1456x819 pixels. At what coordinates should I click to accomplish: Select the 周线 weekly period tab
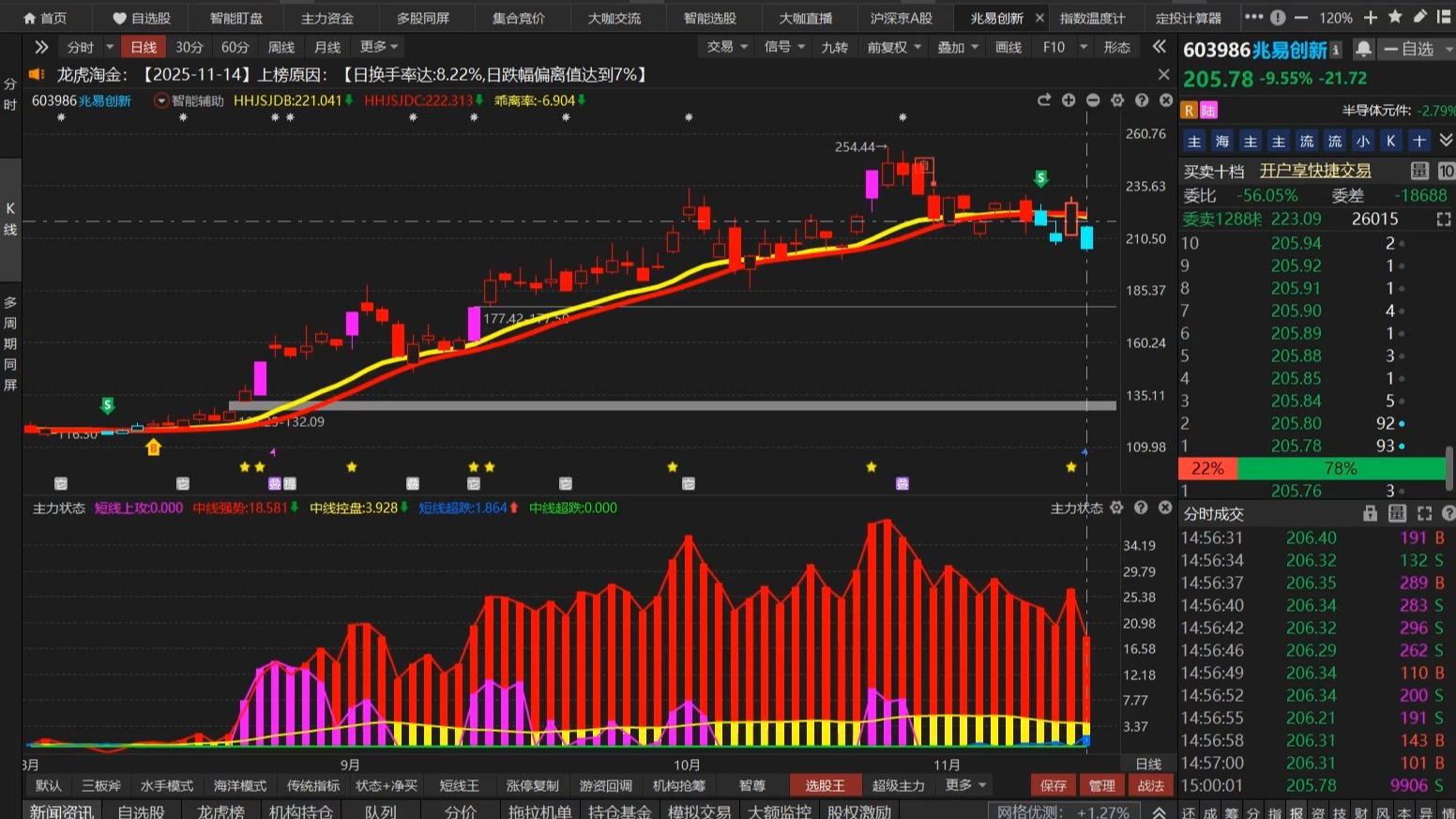281,47
